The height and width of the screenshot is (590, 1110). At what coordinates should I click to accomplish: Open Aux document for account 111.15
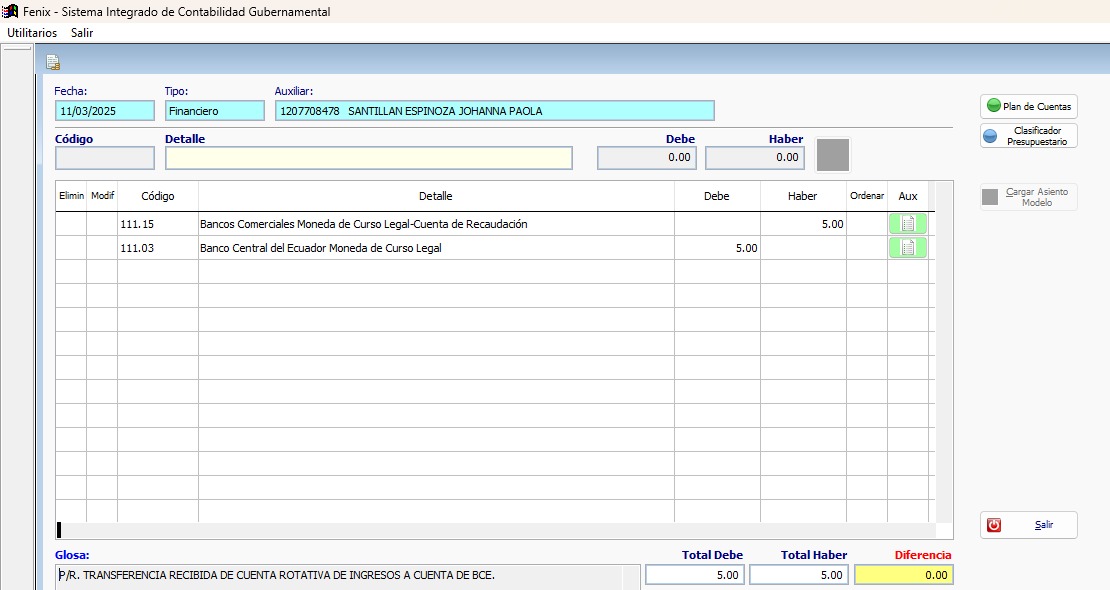pos(907,224)
